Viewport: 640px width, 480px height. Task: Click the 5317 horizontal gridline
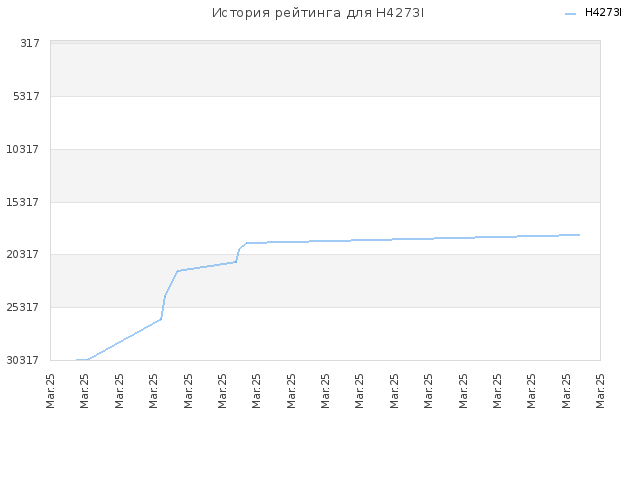point(325,96)
